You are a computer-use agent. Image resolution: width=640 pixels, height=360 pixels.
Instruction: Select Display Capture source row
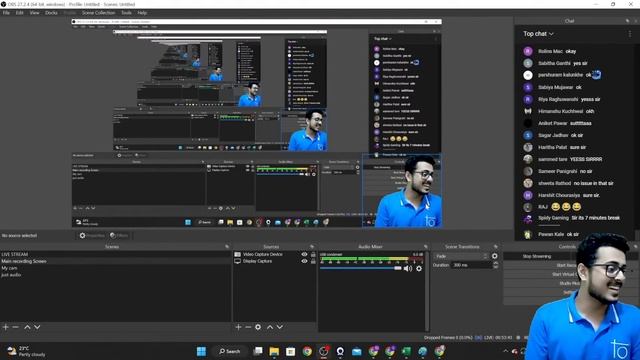[275, 261]
